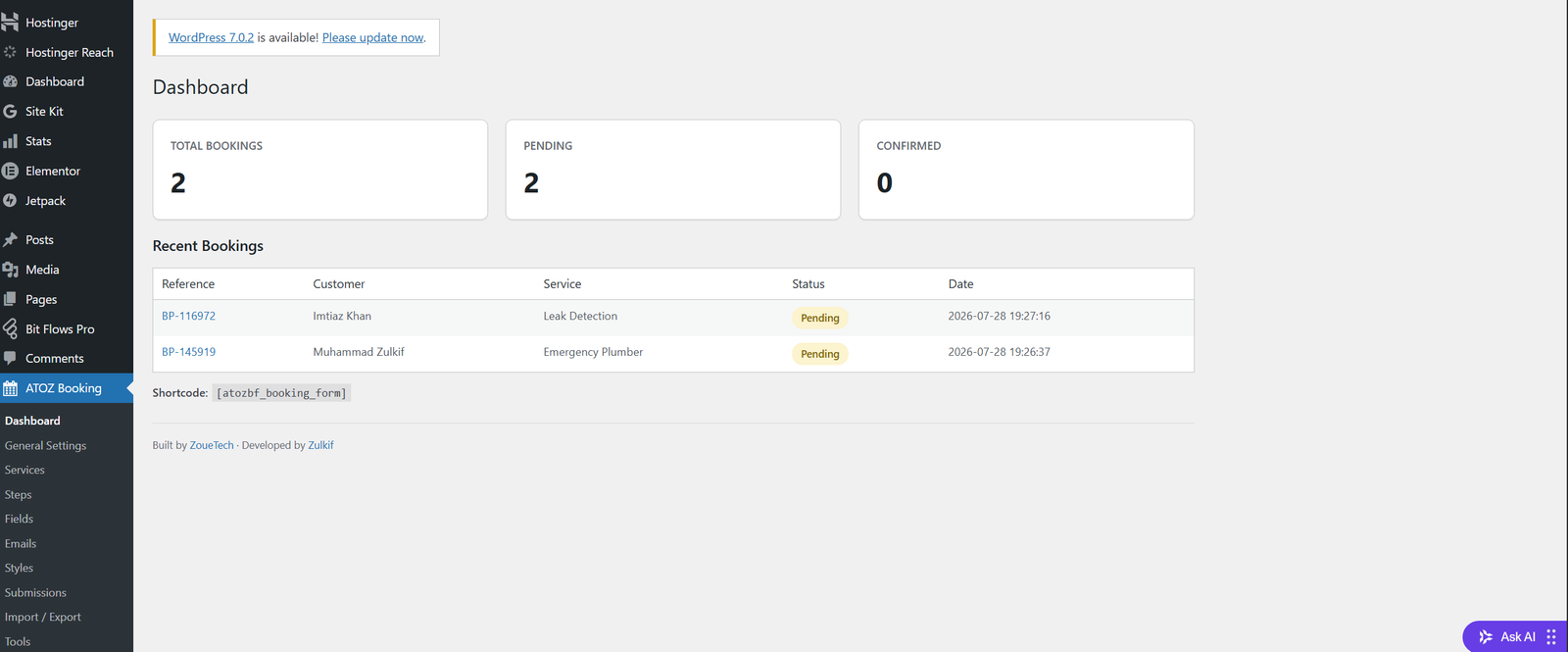Open Hostinger menu item
Image resolution: width=1568 pixels, height=652 pixels.
[x=52, y=23]
